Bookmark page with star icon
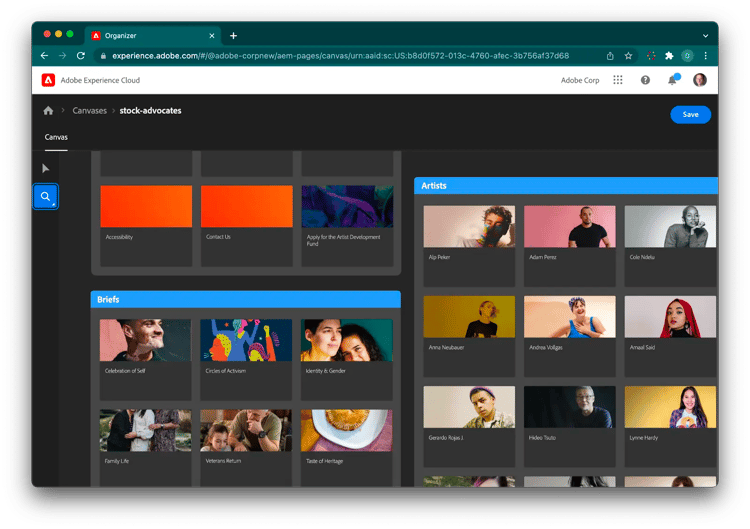750x529 pixels. coord(628,56)
